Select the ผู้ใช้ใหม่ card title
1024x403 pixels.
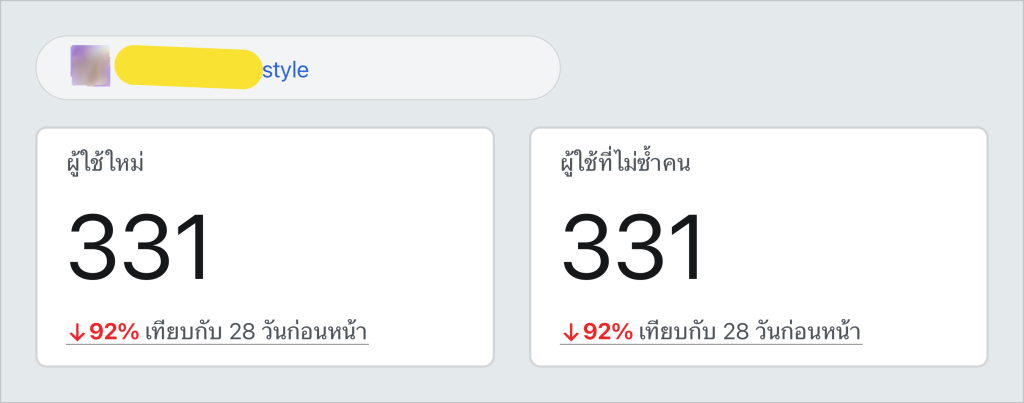(105, 163)
